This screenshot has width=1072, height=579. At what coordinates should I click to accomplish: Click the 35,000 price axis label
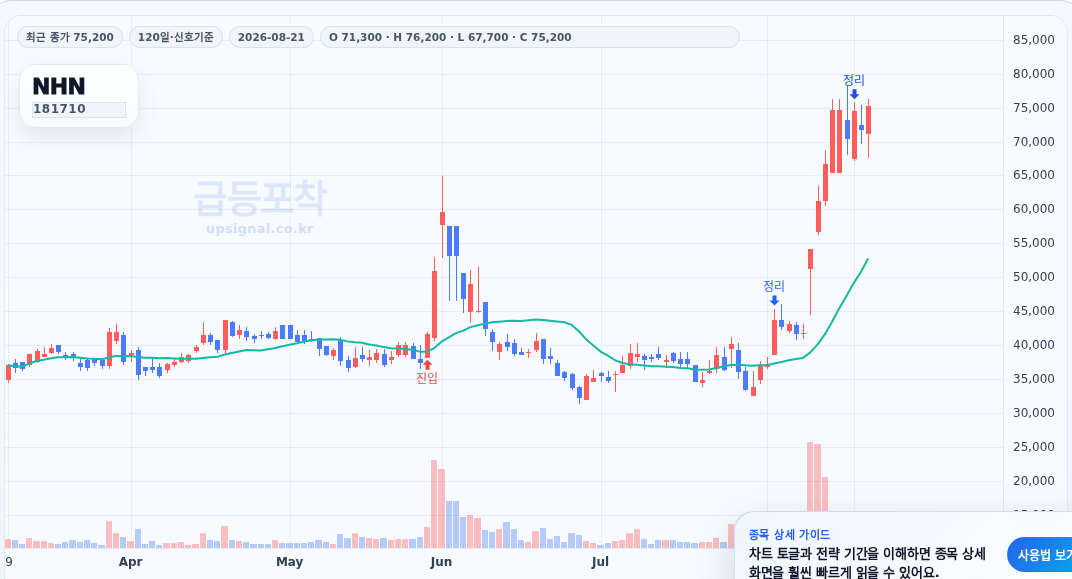pos(1033,379)
